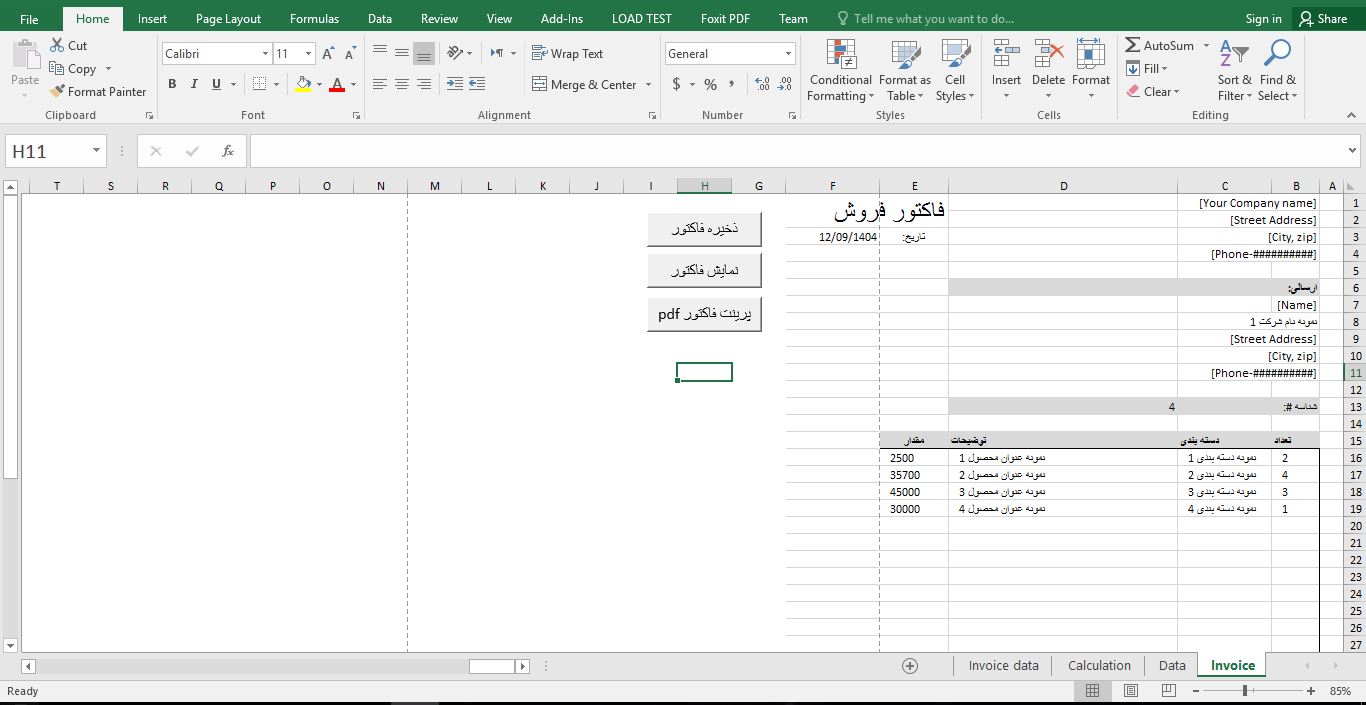Click Increase Decimal icon
Viewport: 1366px width, 705px height.
tap(762, 84)
